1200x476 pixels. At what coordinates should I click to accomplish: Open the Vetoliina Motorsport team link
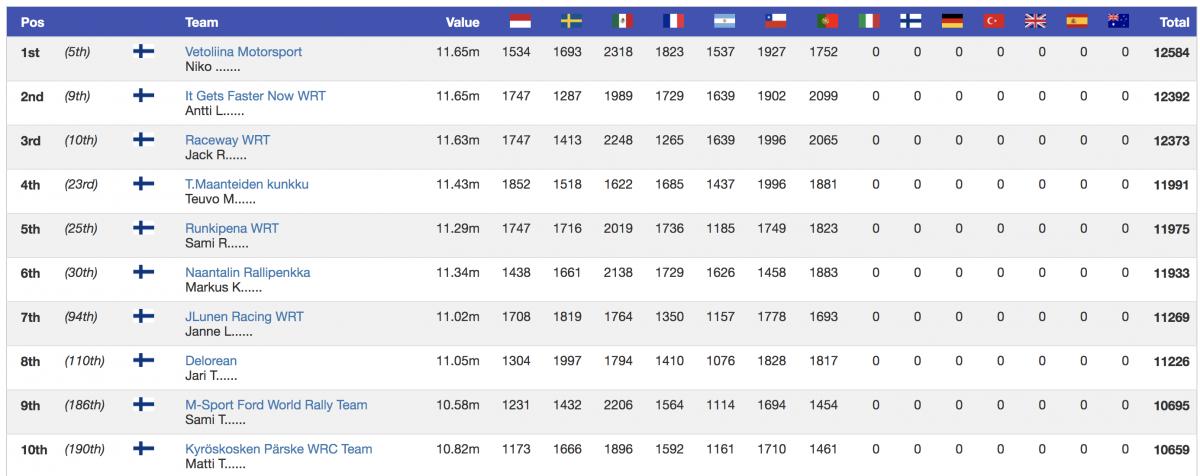coord(243,52)
